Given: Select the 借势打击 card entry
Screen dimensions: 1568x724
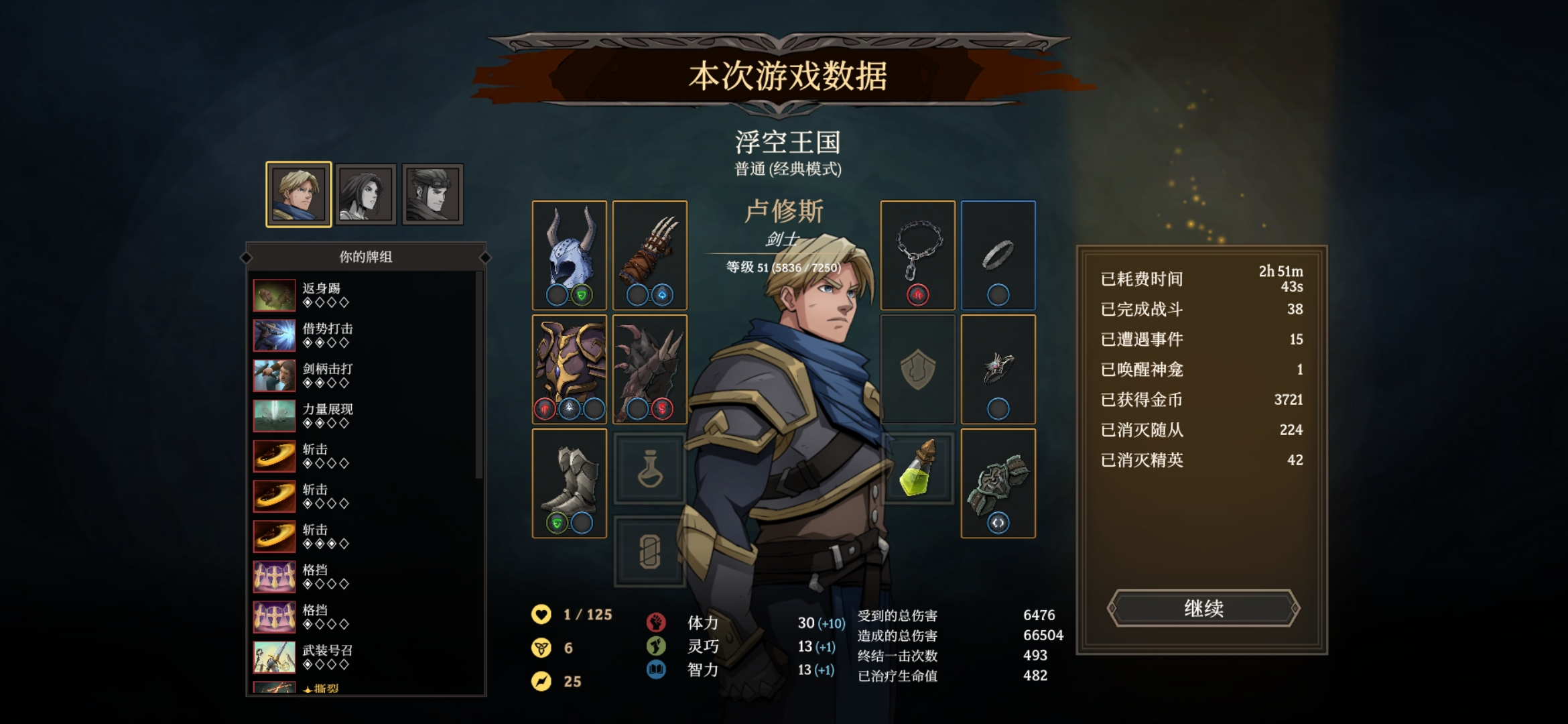Looking at the screenshot, I should coord(364,335).
